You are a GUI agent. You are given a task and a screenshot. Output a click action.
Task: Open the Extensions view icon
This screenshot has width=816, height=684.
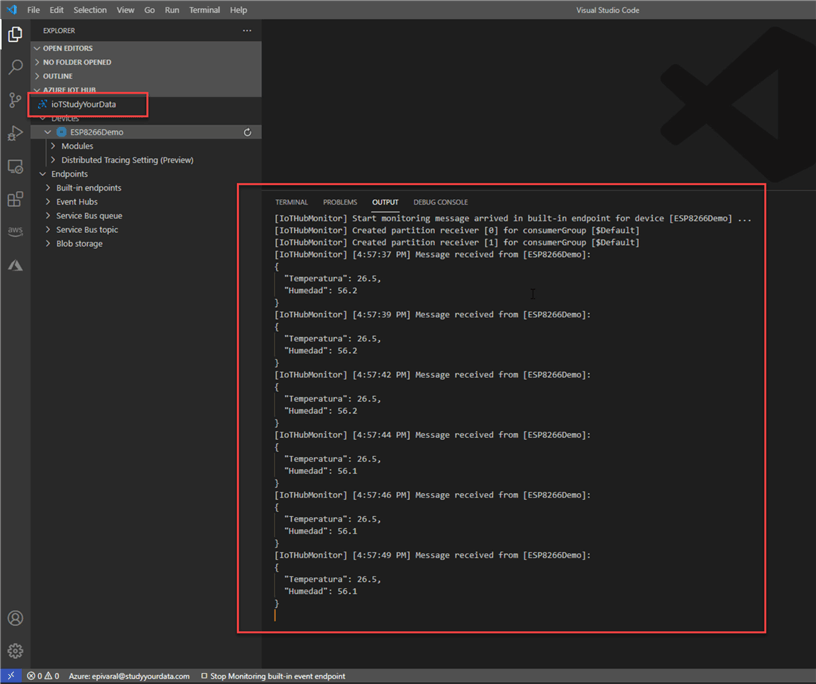15,199
